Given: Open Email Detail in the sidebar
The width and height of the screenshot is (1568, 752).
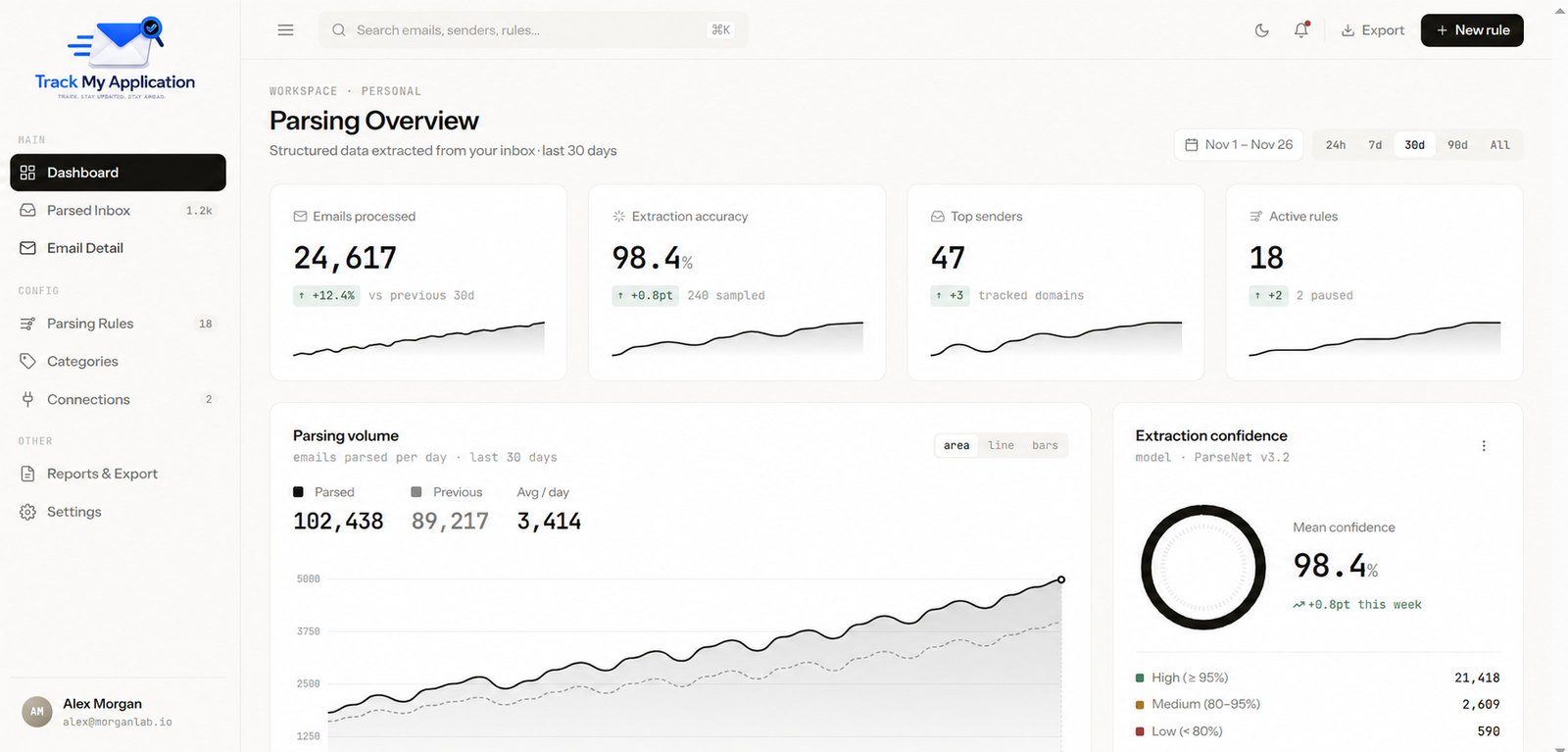Looking at the screenshot, I should 118,248.
